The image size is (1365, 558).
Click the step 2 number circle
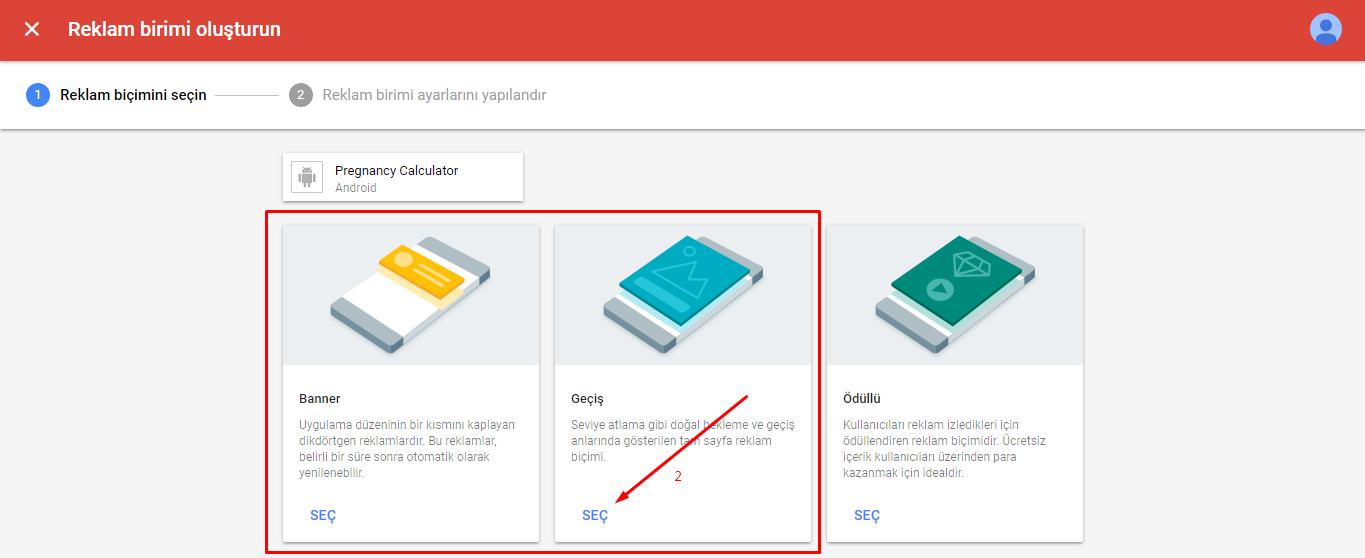(x=300, y=95)
